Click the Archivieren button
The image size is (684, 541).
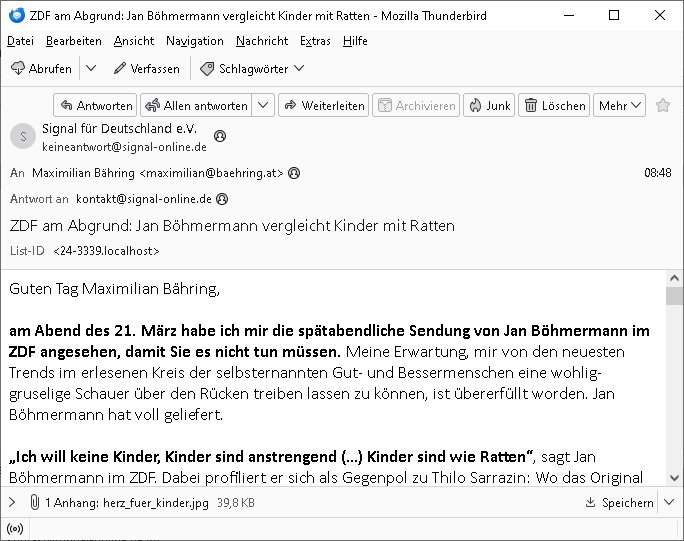[x=416, y=105]
